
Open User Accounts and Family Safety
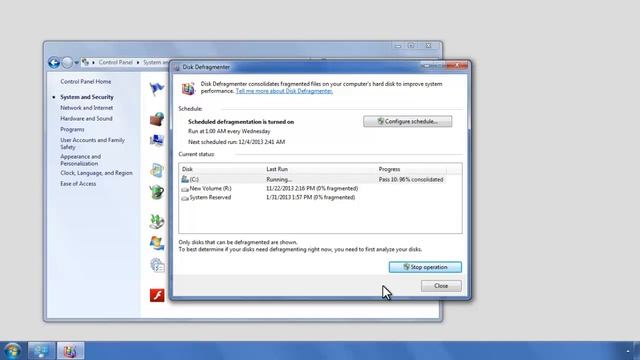point(92,143)
